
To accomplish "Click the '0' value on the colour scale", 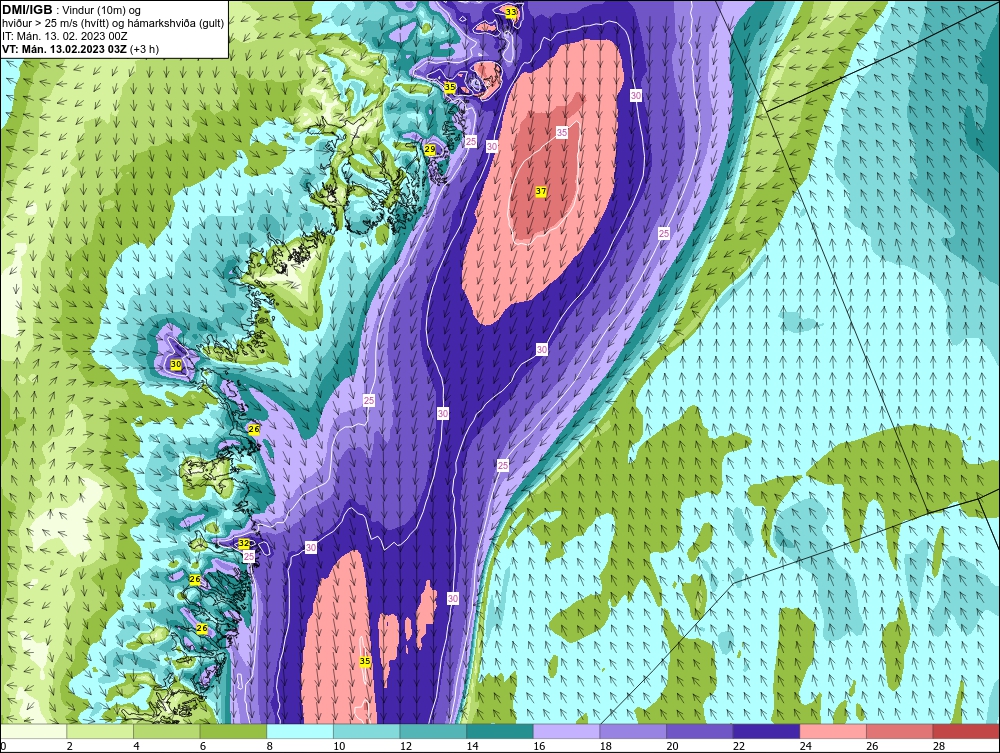I will (x=3, y=746).
